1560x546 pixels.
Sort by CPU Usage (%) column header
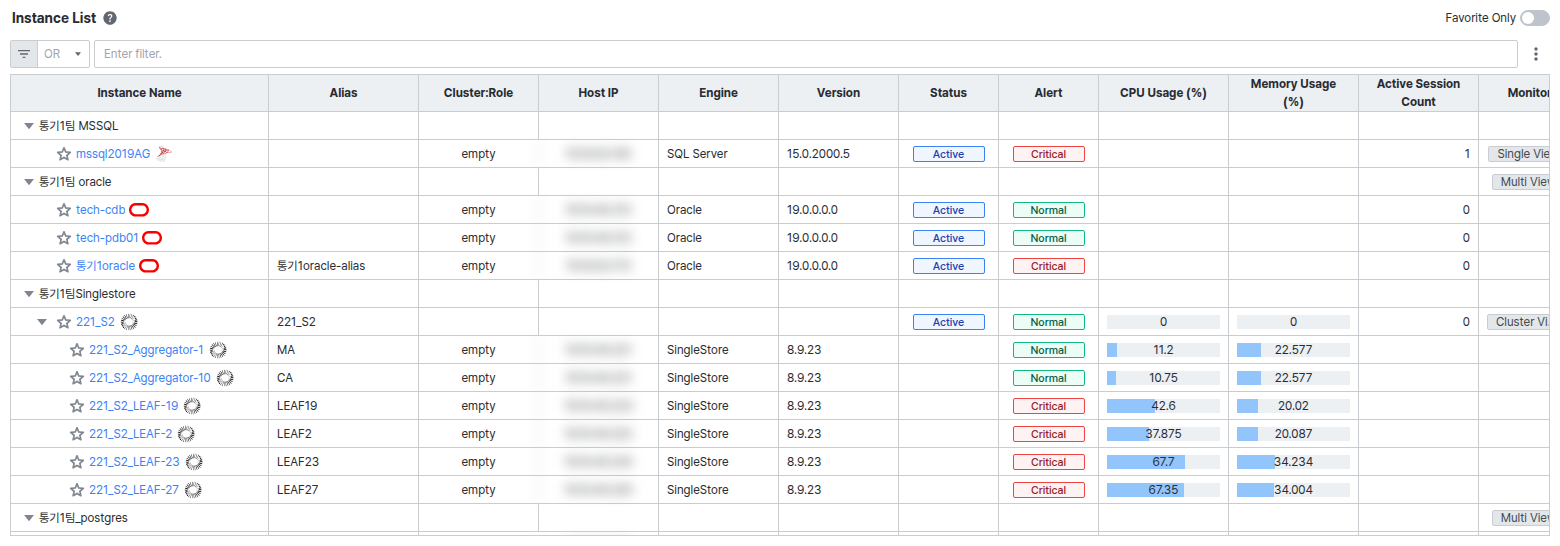click(1163, 93)
